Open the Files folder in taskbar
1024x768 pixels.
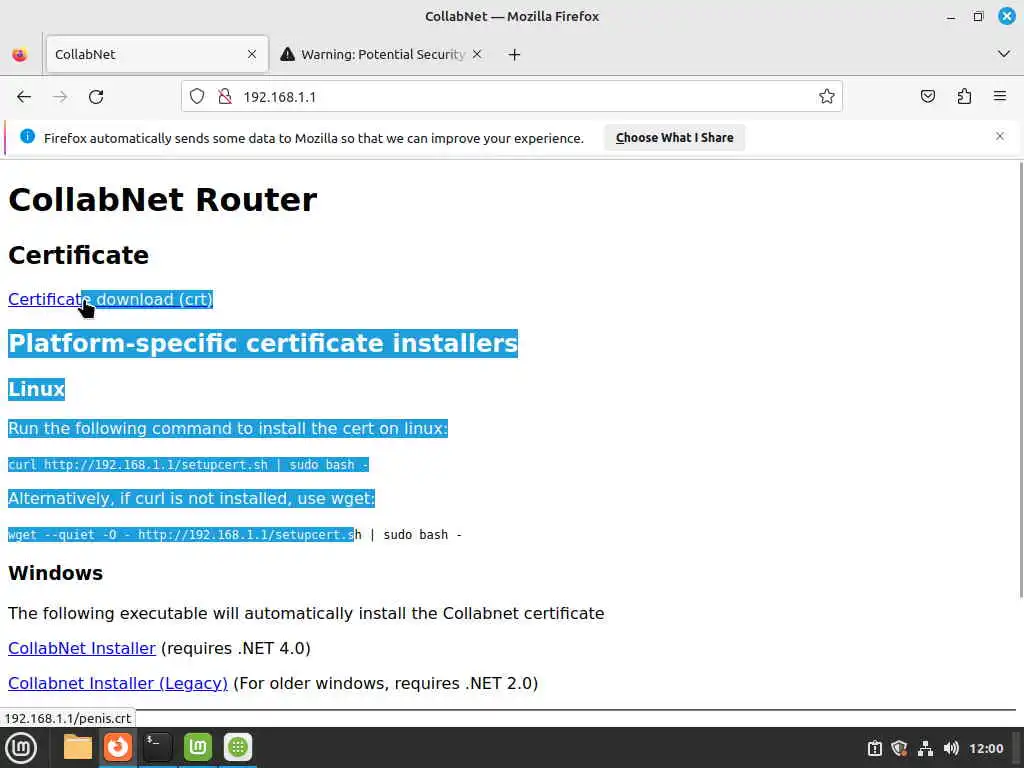(x=78, y=747)
